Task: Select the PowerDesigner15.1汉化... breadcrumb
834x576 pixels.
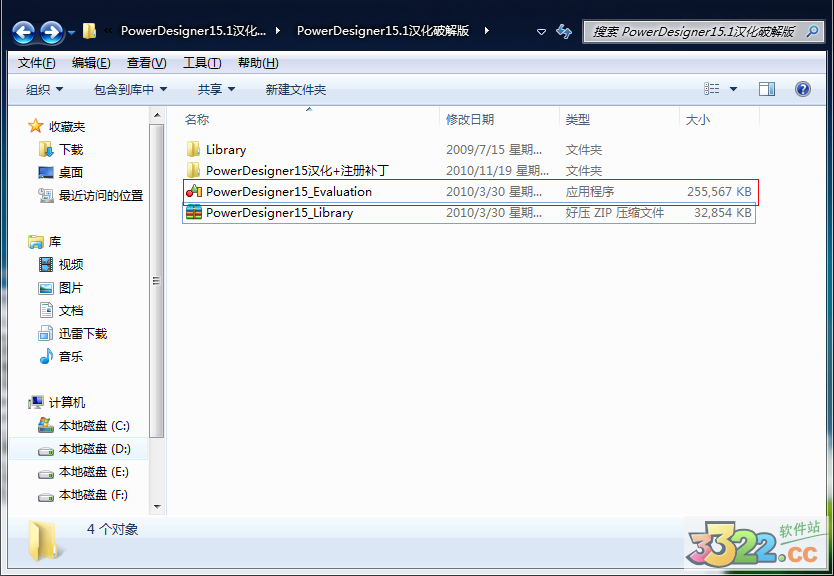Action: pos(194,31)
